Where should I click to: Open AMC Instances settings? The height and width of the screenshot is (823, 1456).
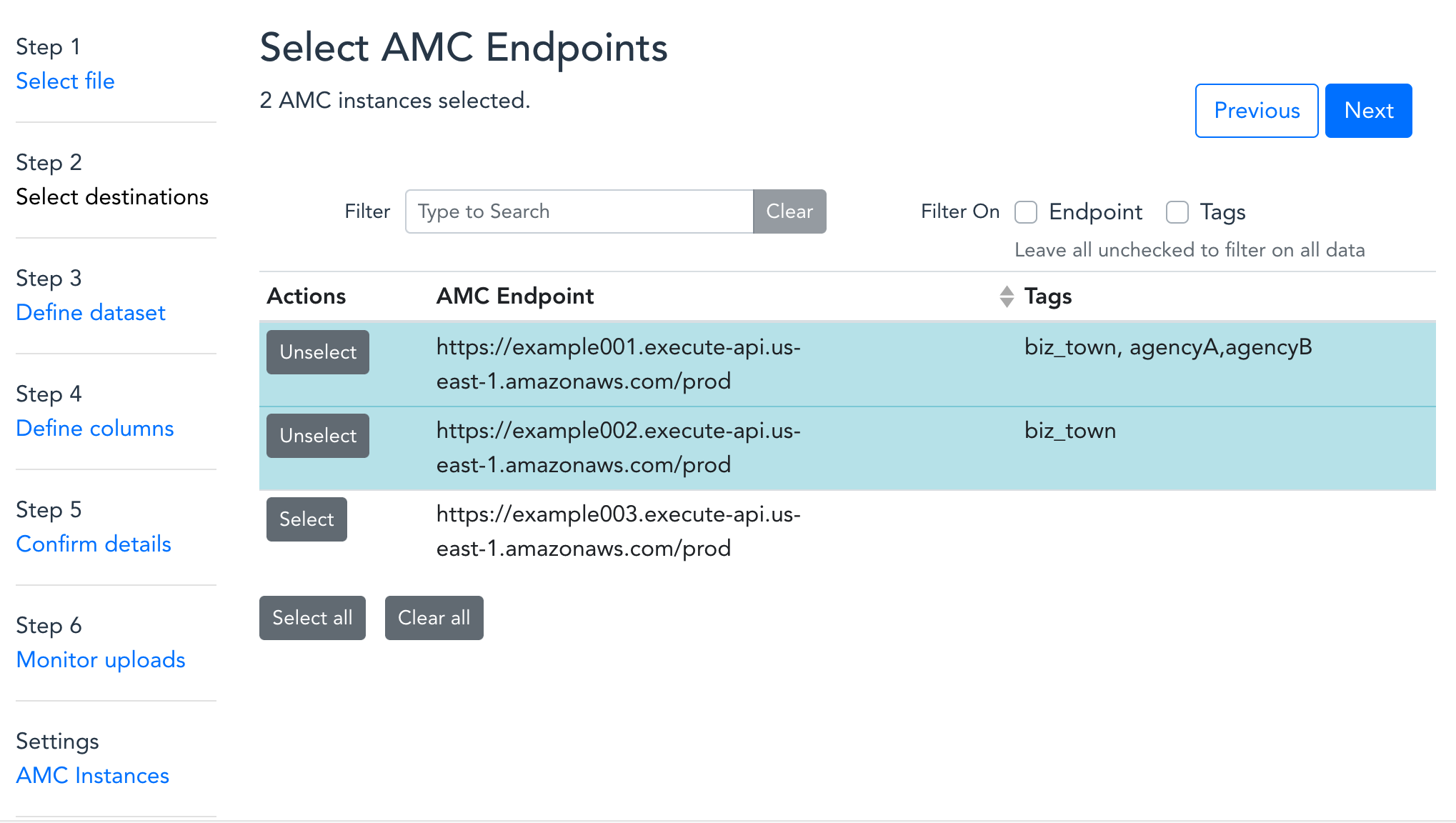point(92,775)
